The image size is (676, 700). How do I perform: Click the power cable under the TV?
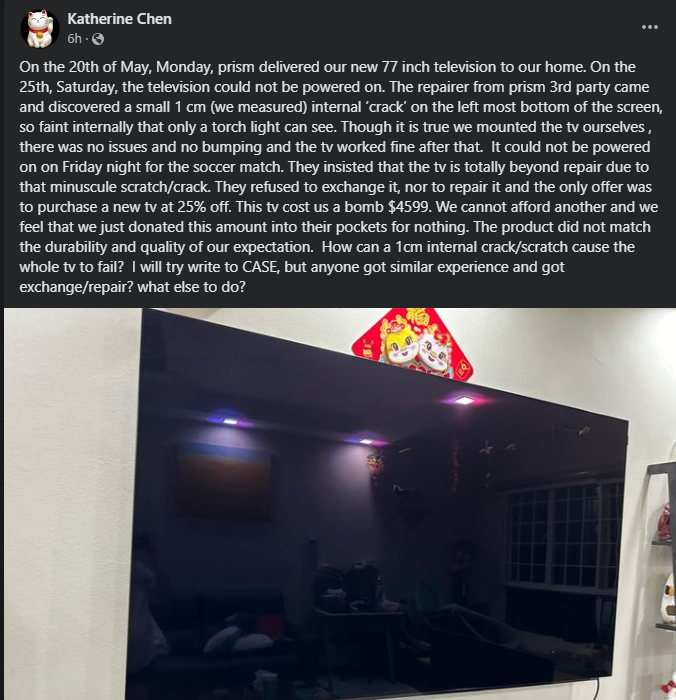point(596,688)
